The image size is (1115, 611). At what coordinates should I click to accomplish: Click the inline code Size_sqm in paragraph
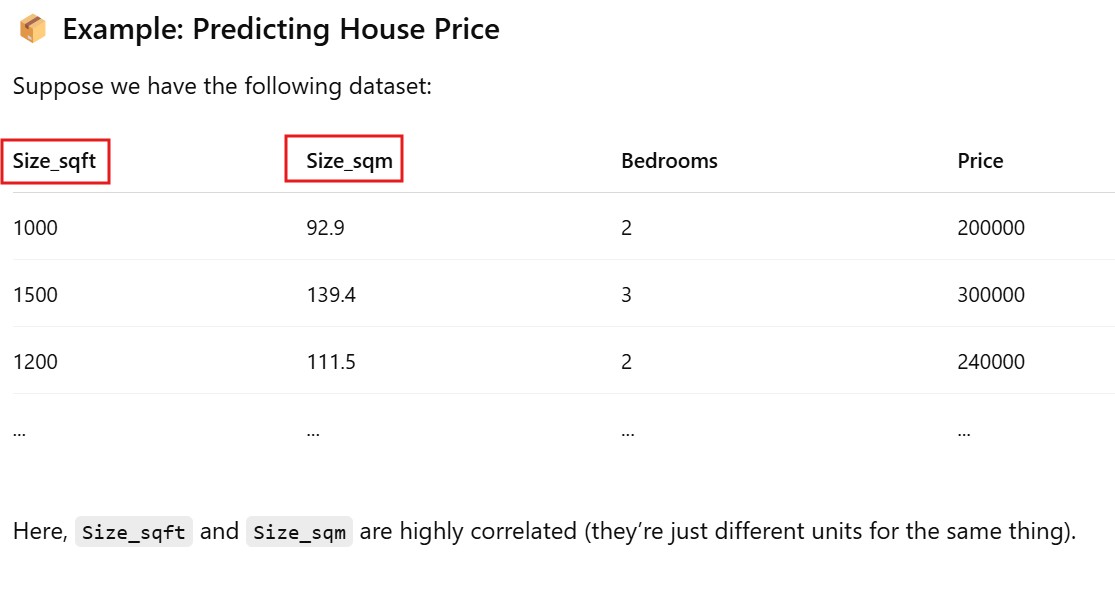pos(300,532)
